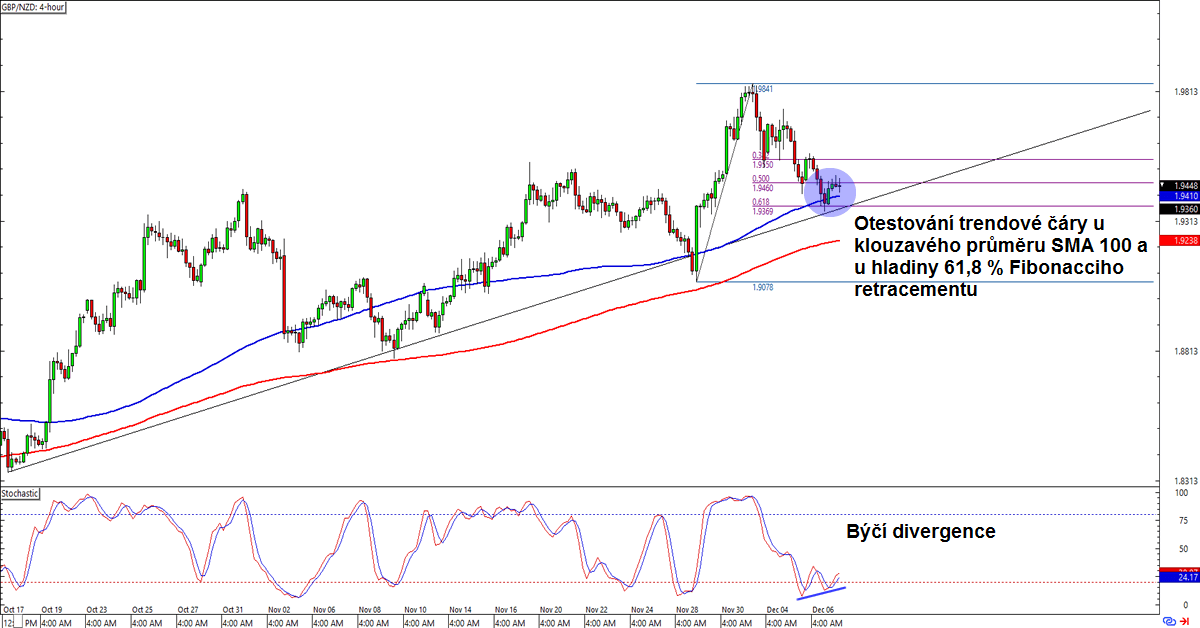Select the Fibonacci price label 1.9460
The image size is (1200, 628).
point(762,188)
